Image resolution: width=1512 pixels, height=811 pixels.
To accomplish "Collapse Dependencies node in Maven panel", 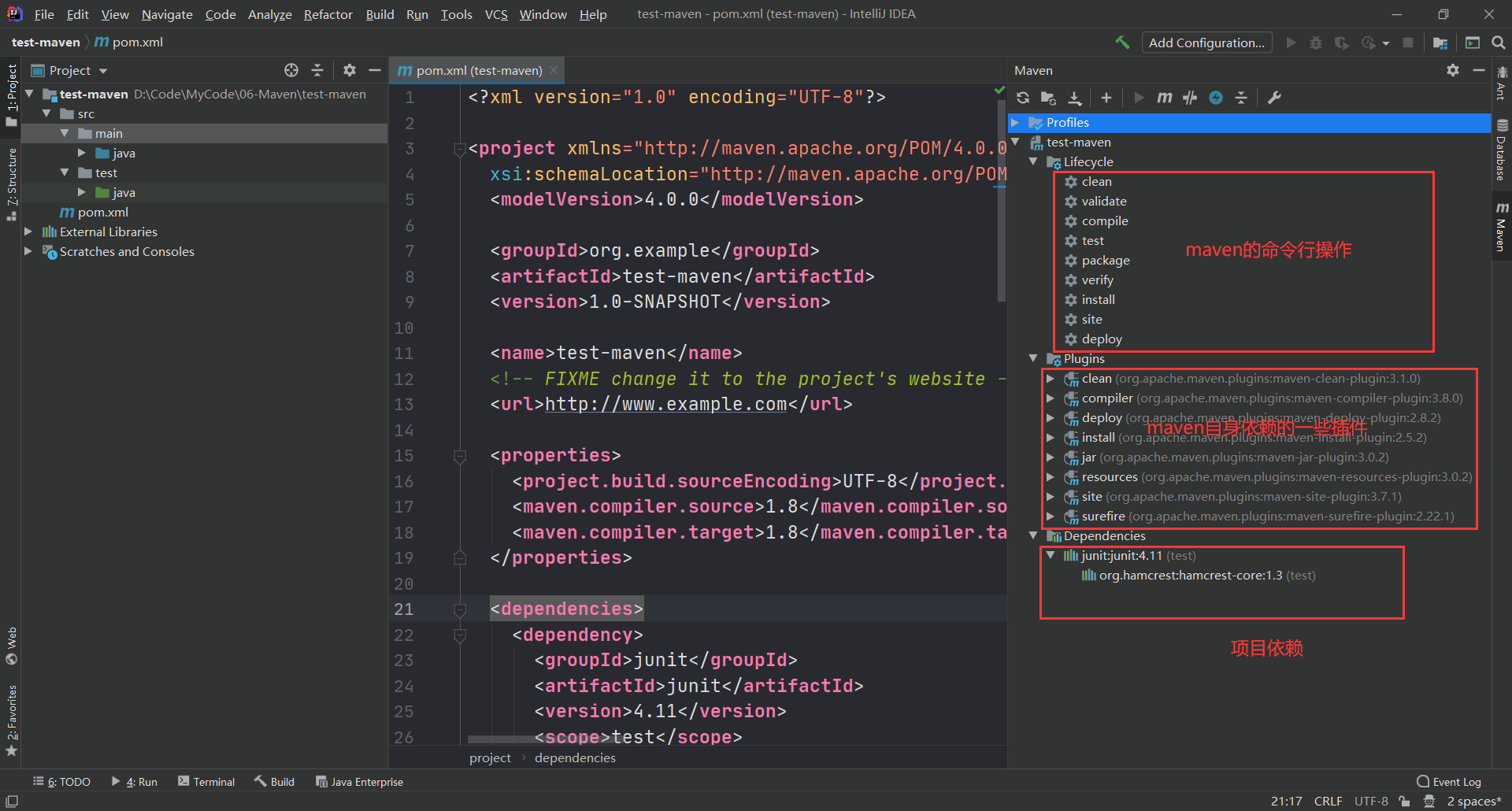I will click(x=1033, y=535).
